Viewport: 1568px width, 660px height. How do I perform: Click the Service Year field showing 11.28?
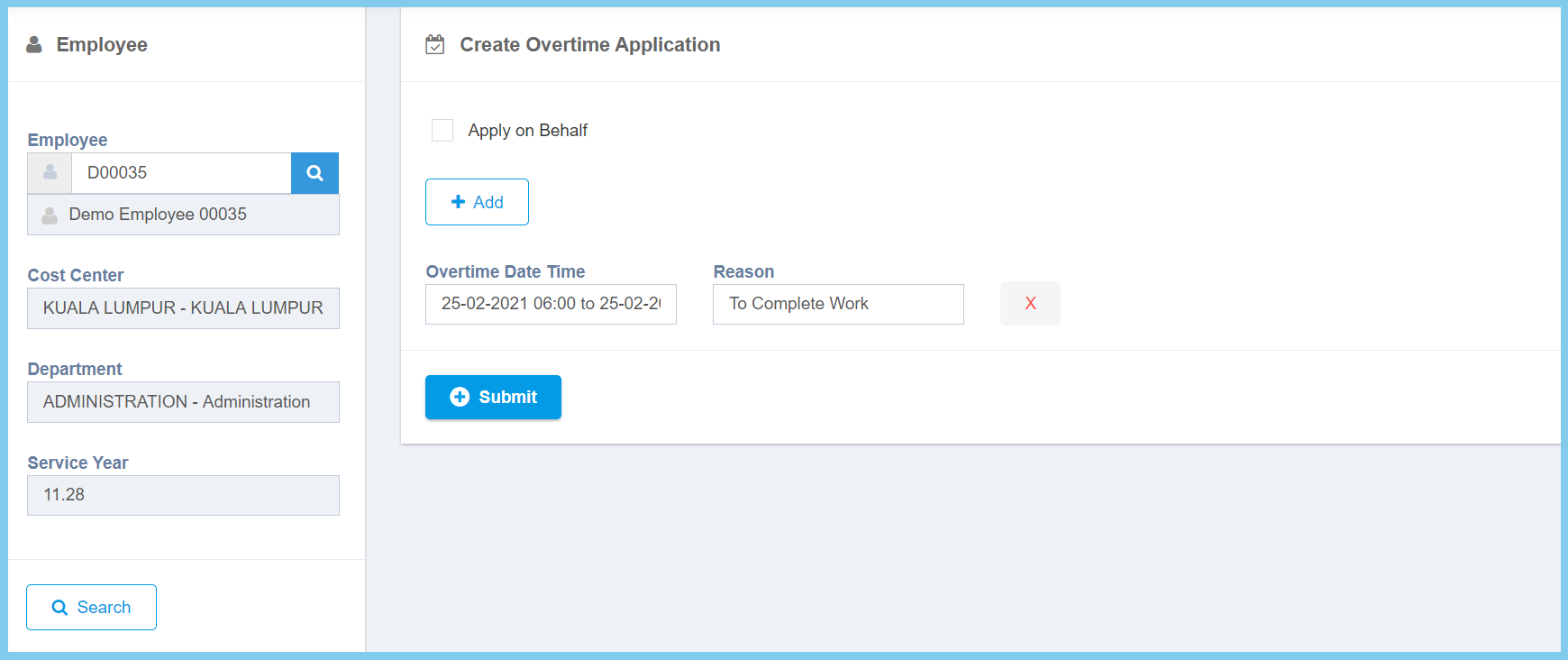[183, 495]
